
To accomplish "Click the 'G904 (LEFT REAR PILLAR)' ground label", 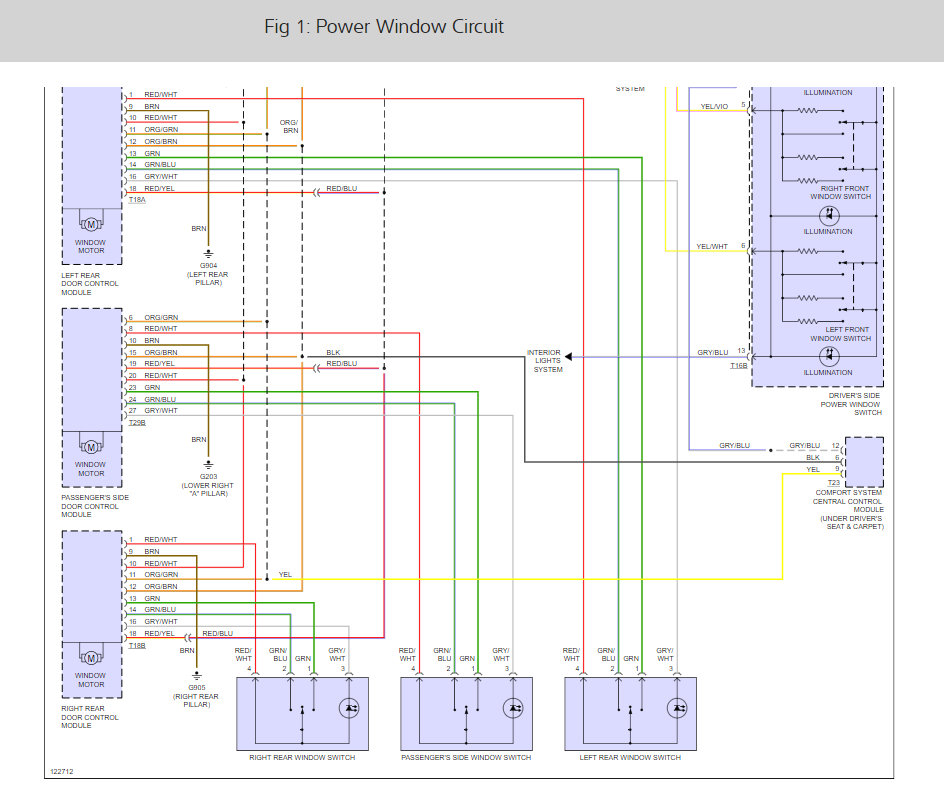I will click(x=208, y=274).
